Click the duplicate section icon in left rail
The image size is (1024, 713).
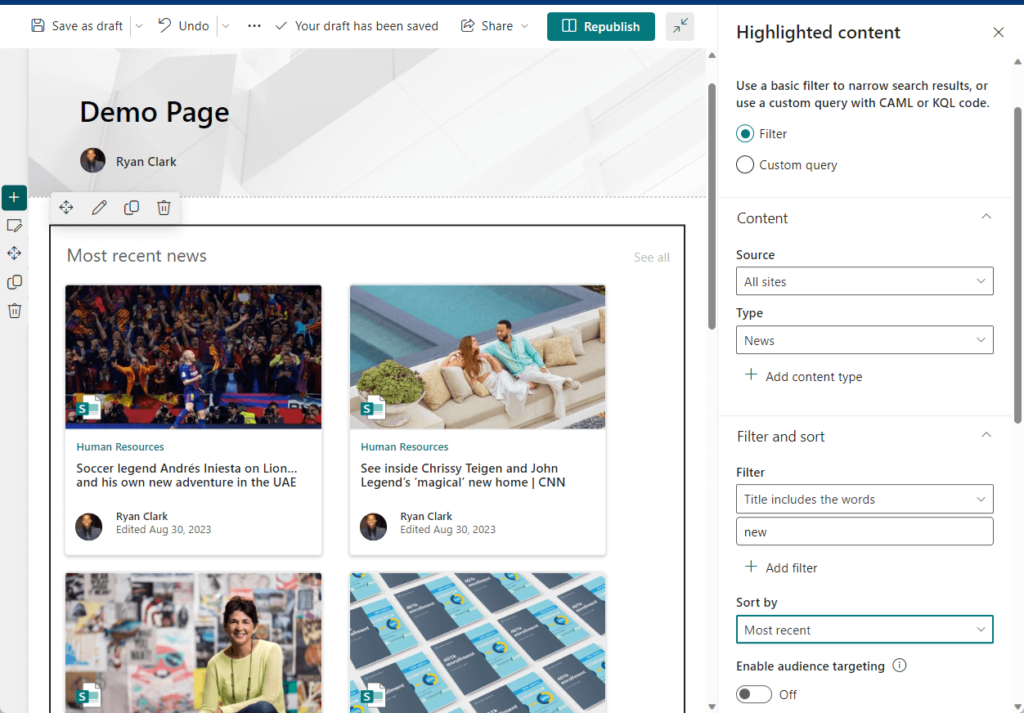[14, 282]
